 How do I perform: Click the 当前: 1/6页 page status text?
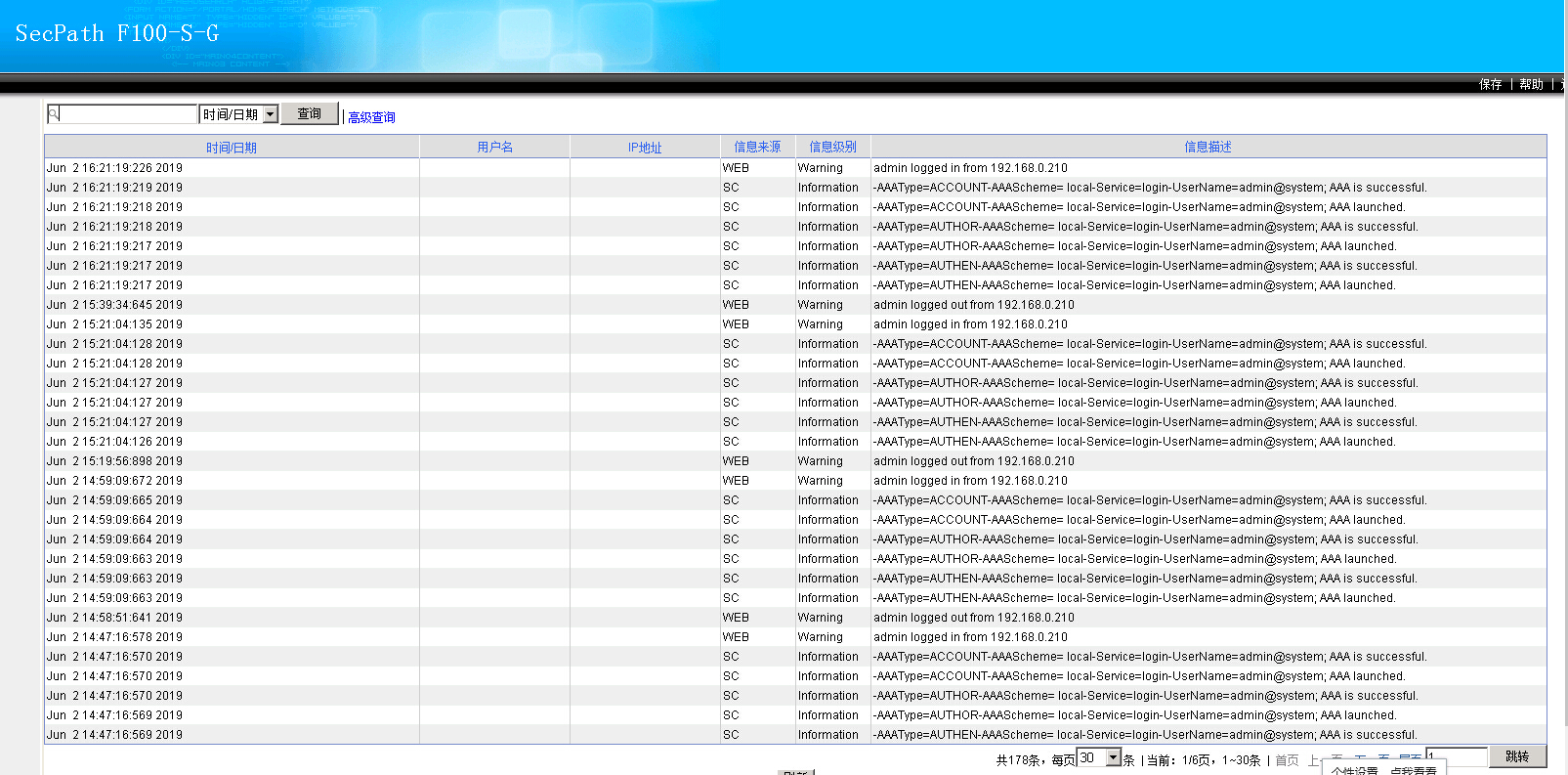tap(1179, 760)
